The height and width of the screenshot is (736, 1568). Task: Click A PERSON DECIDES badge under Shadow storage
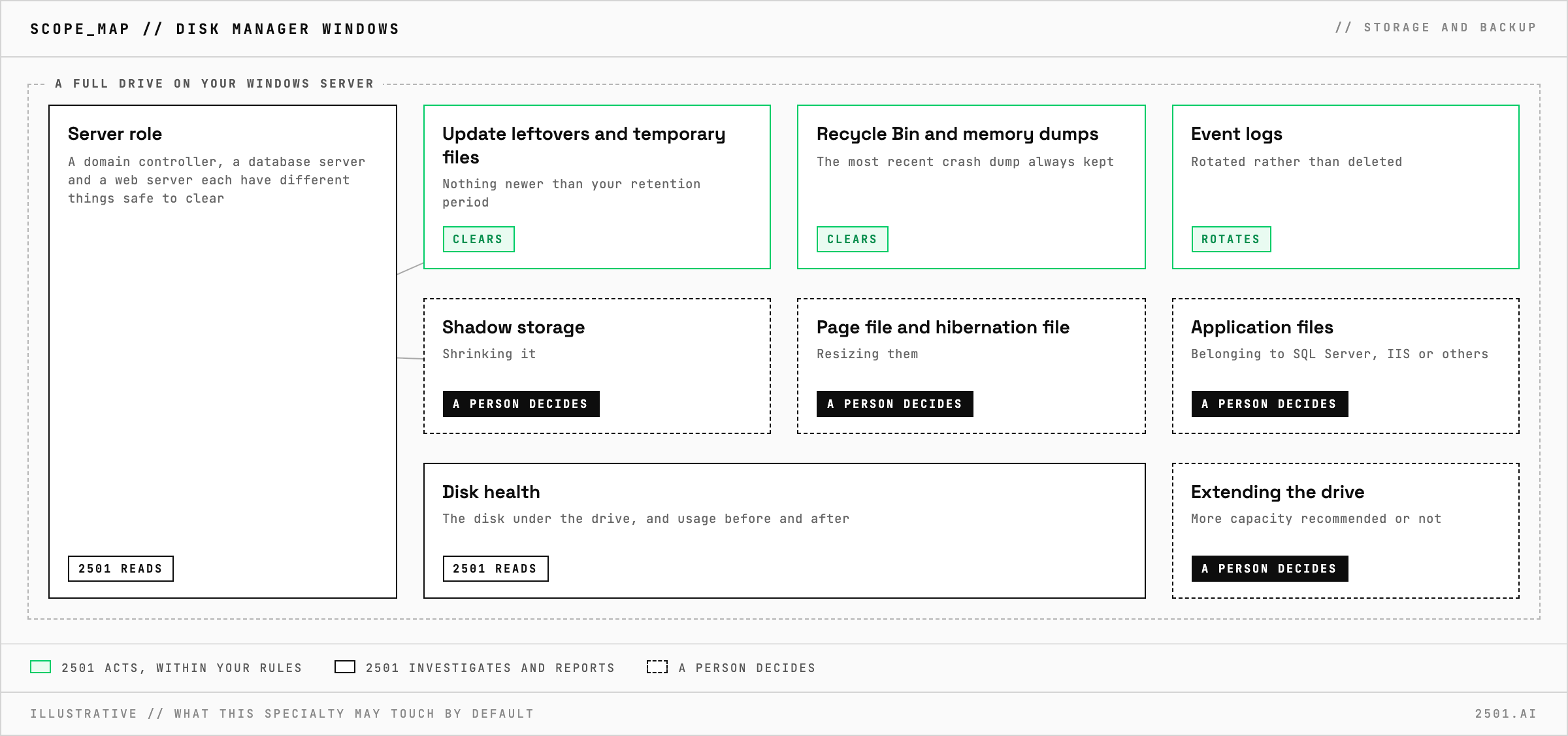(521, 404)
